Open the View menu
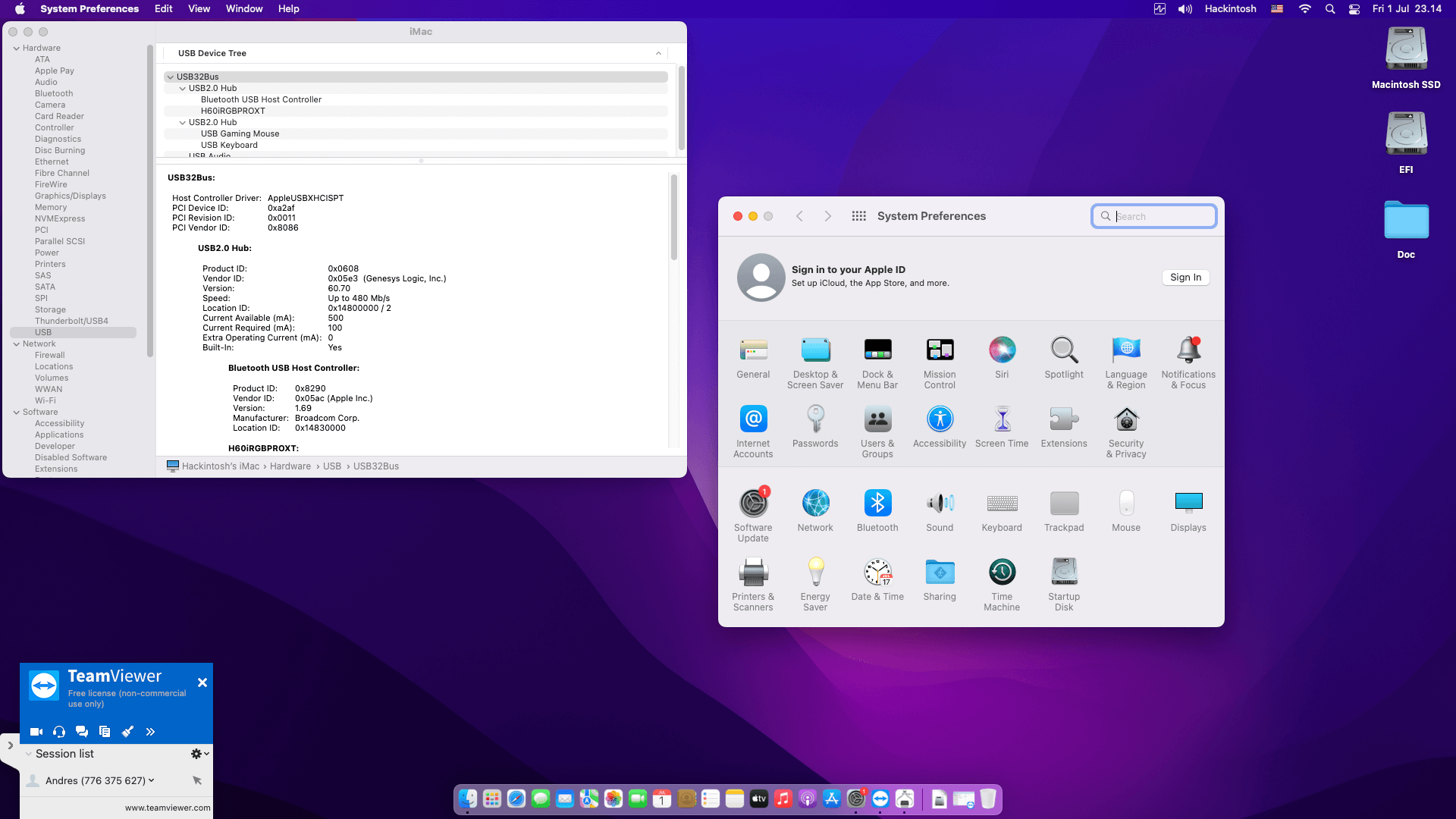The image size is (1456, 819). [199, 9]
